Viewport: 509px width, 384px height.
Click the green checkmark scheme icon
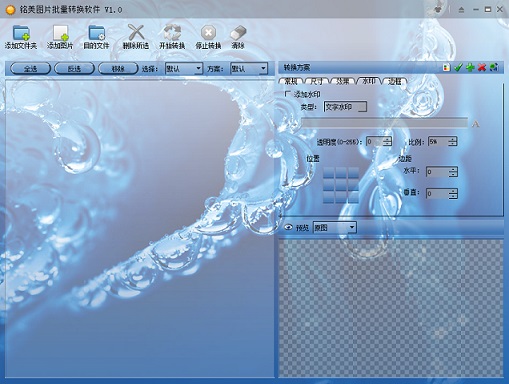(x=458, y=68)
